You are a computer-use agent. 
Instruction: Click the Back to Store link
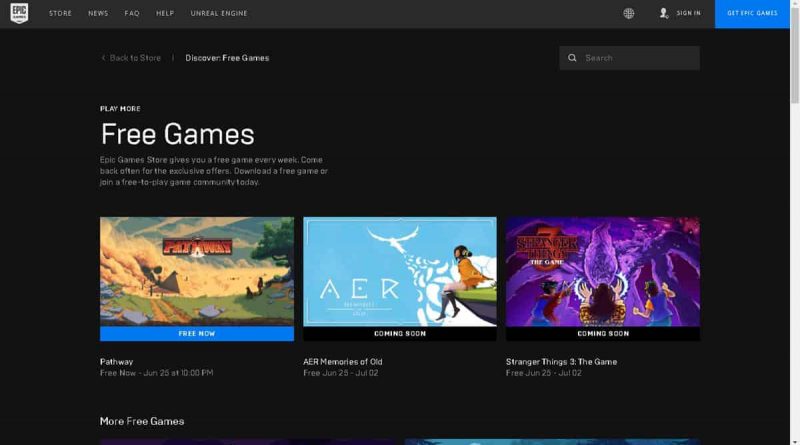(x=135, y=58)
